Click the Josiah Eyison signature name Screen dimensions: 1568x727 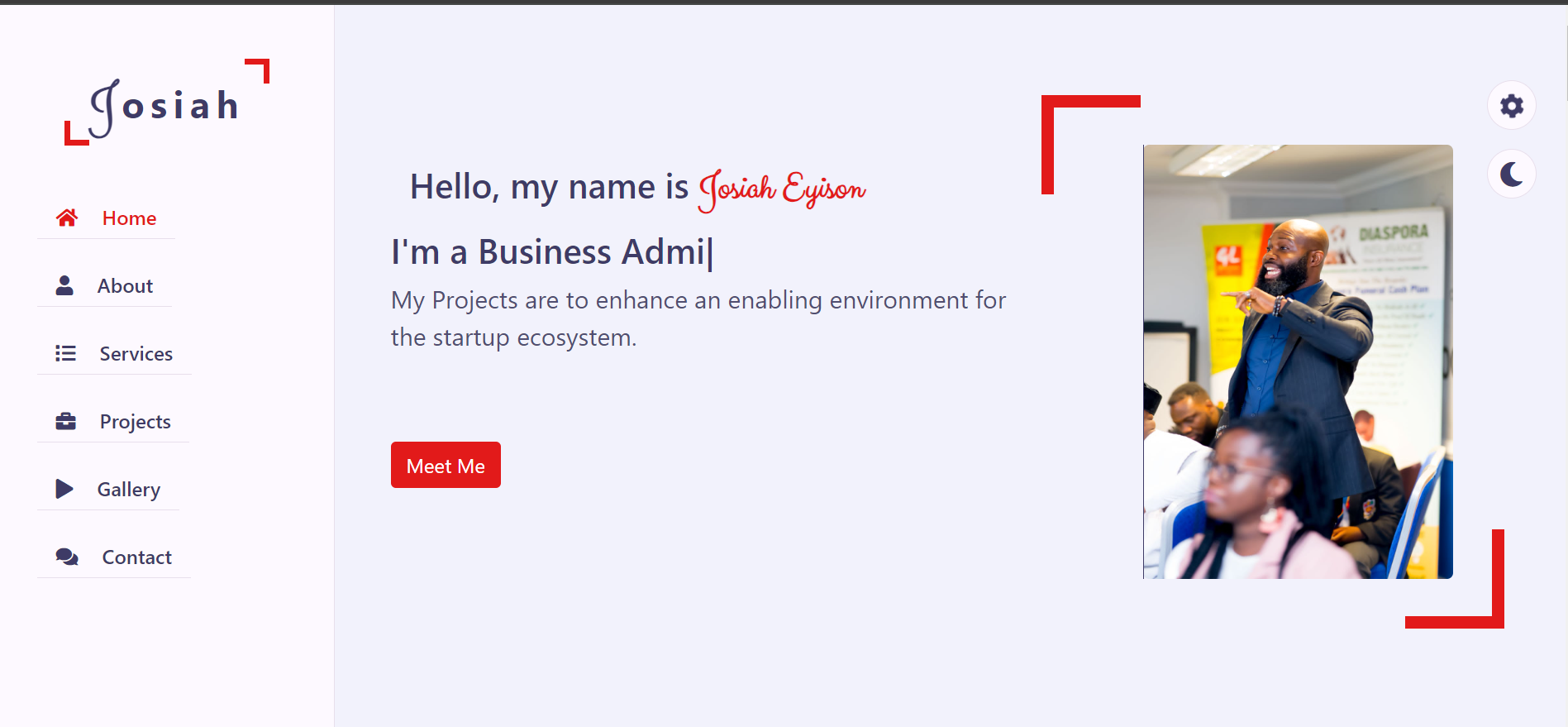tap(782, 189)
